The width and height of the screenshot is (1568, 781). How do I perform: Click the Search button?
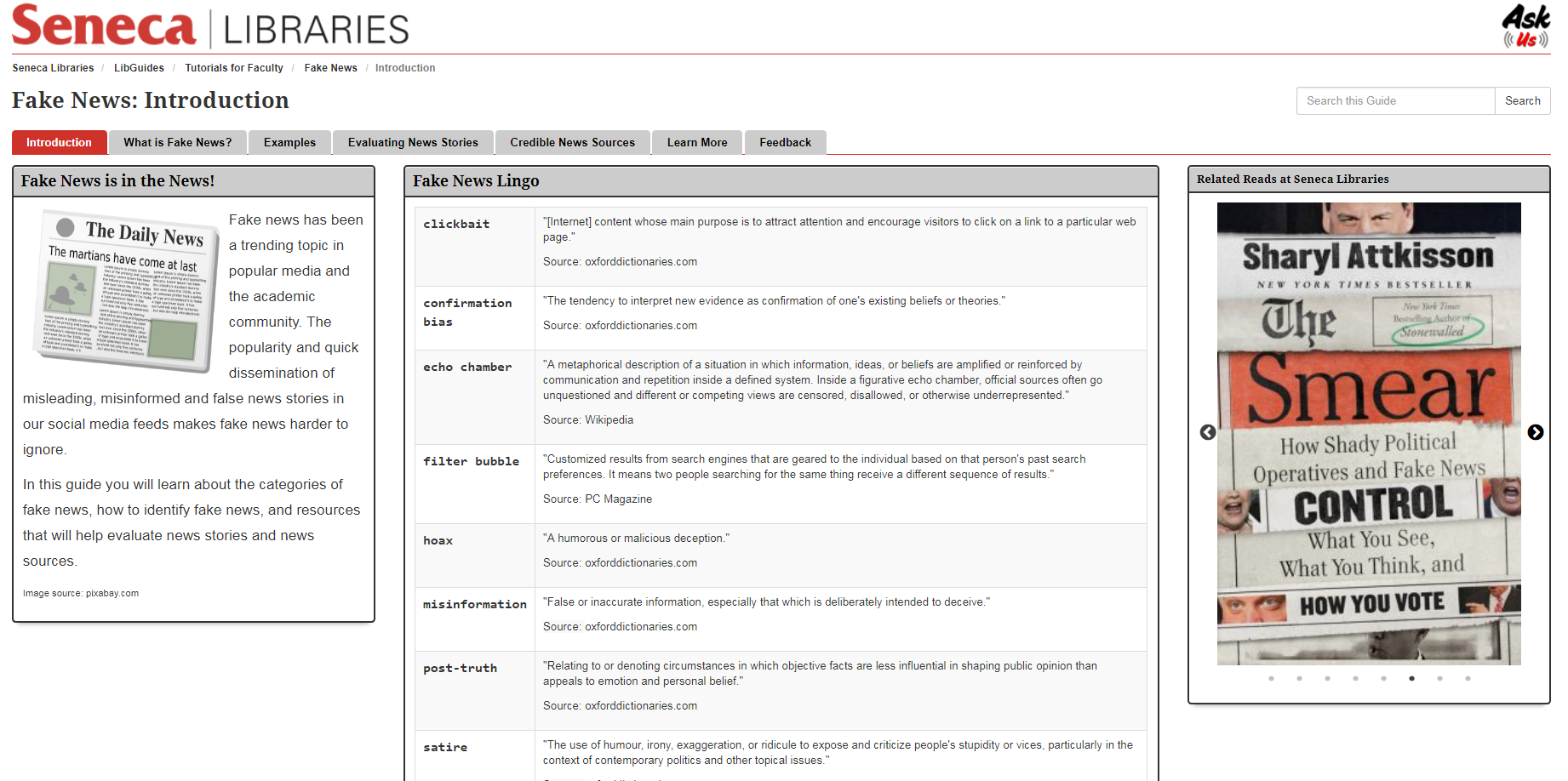click(1523, 100)
